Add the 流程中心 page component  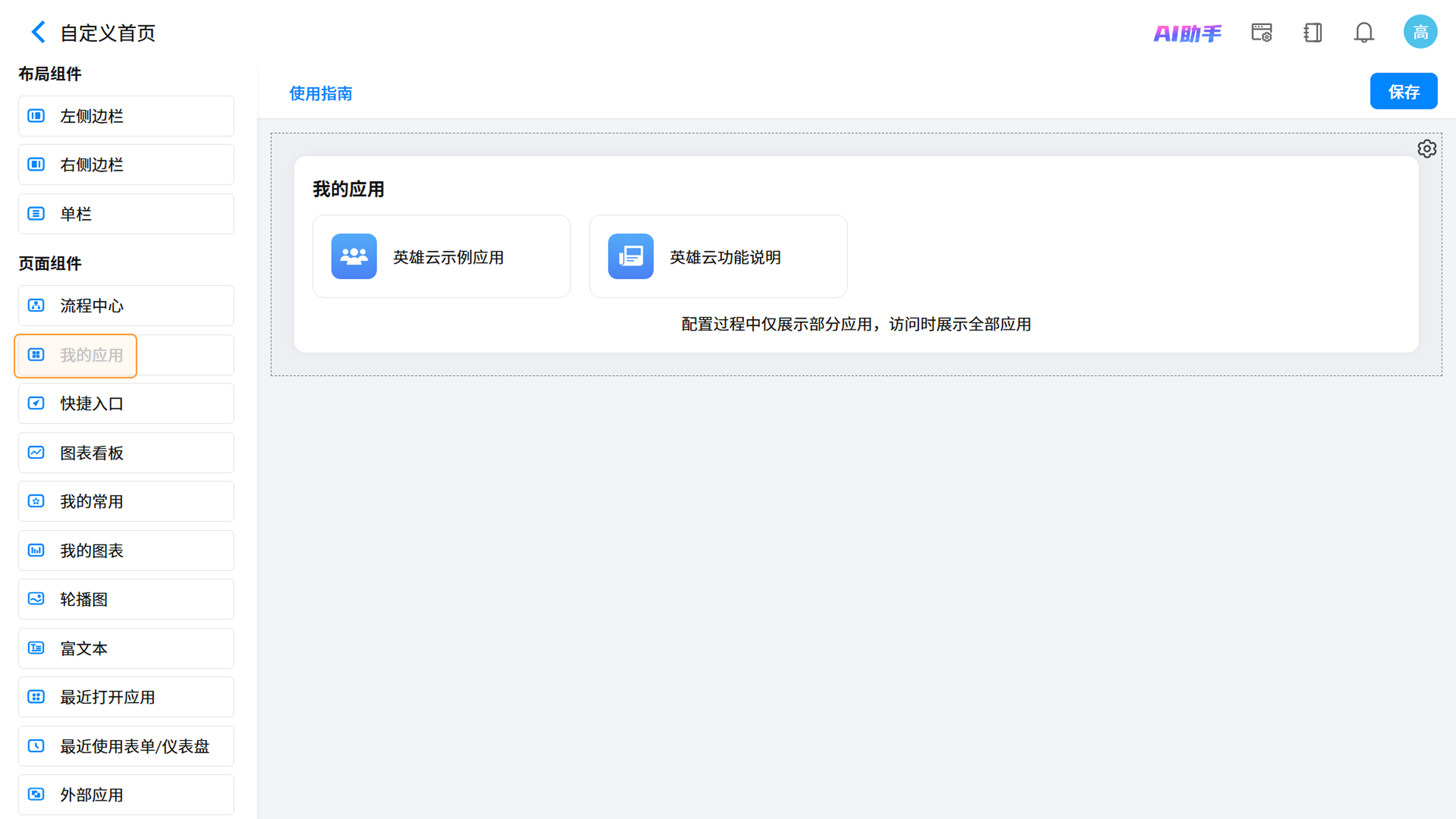126,306
